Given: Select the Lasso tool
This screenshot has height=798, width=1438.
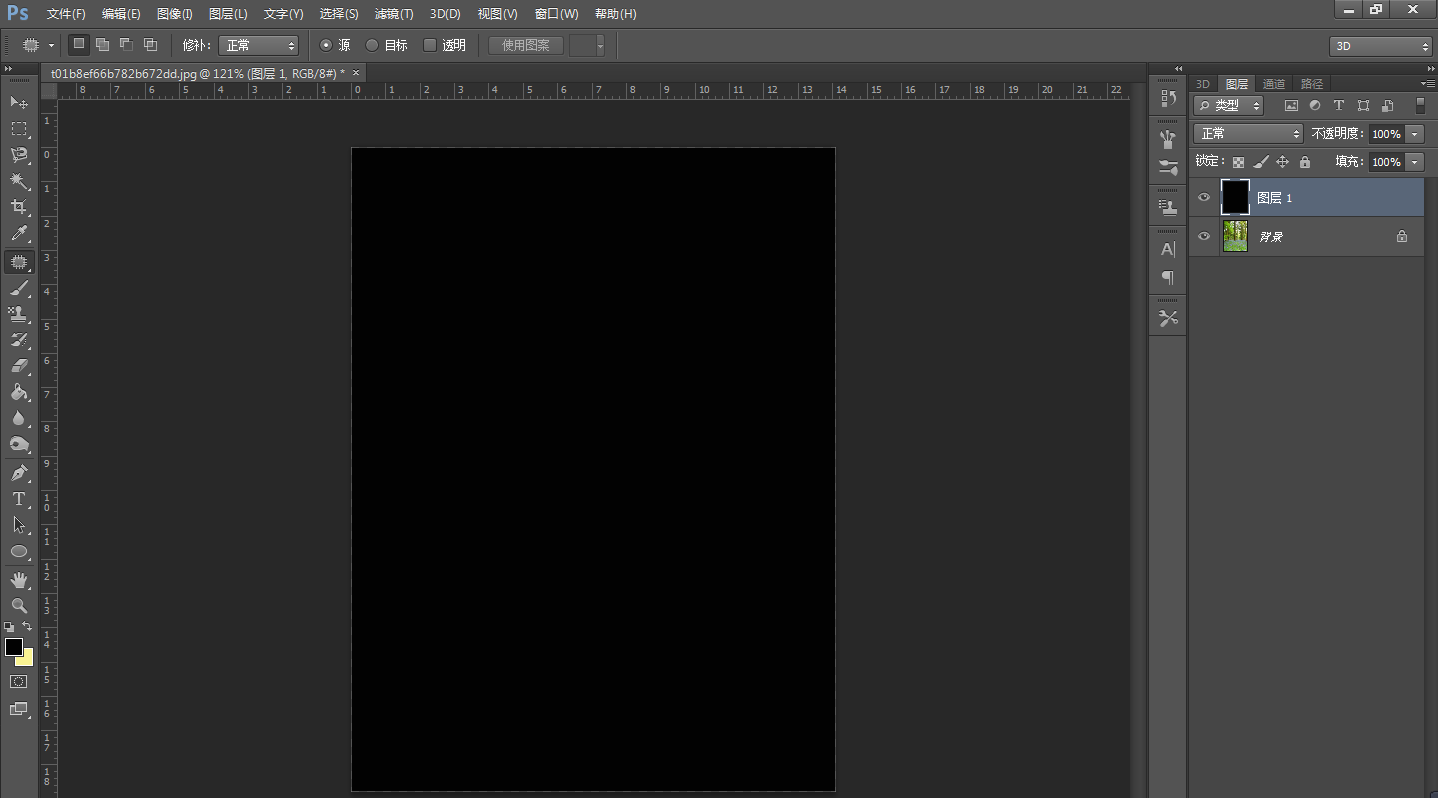Looking at the screenshot, I should (19, 155).
